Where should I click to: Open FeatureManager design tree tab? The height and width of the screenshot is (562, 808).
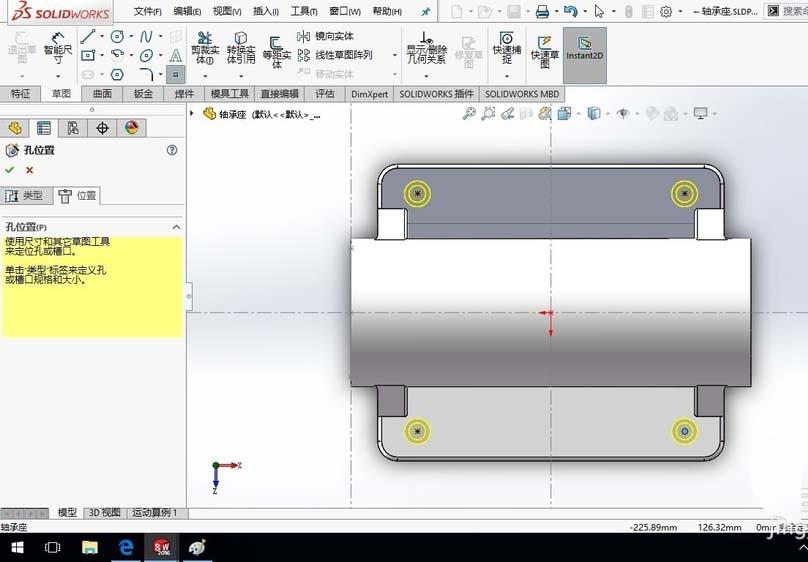click(15, 128)
